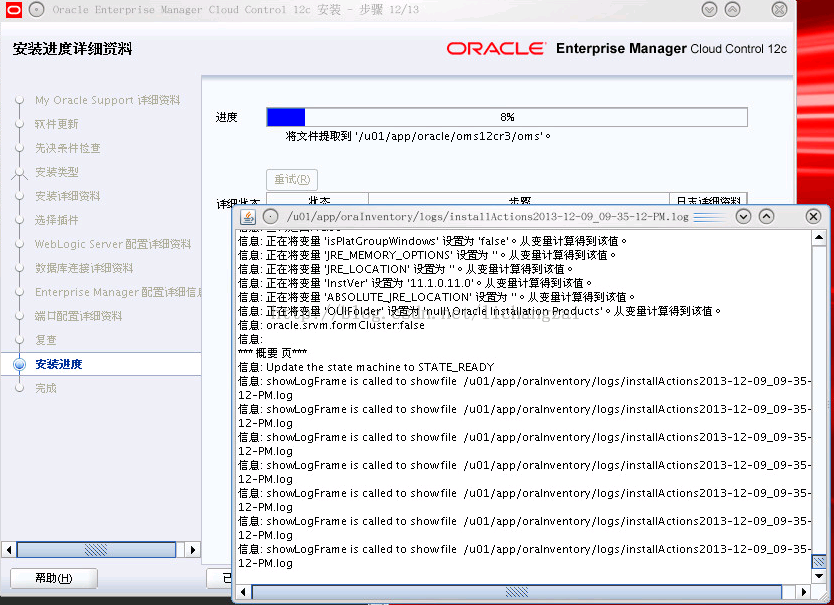Close the installActions log window

point(813,217)
